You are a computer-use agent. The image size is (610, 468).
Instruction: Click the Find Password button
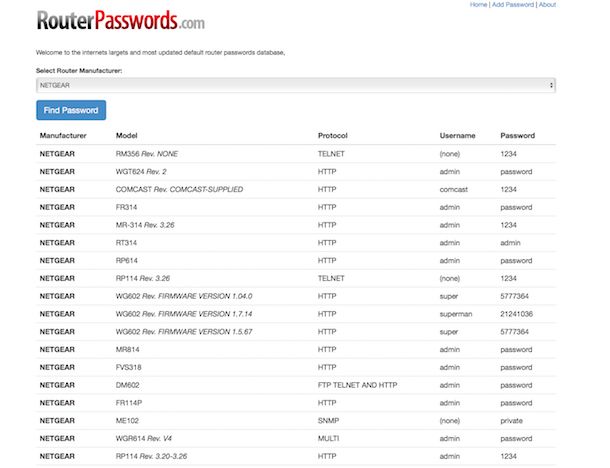(71, 110)
